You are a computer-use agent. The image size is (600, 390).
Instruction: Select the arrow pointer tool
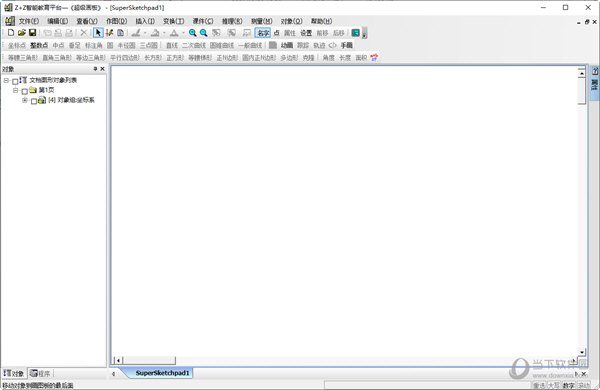pos(98,33)
